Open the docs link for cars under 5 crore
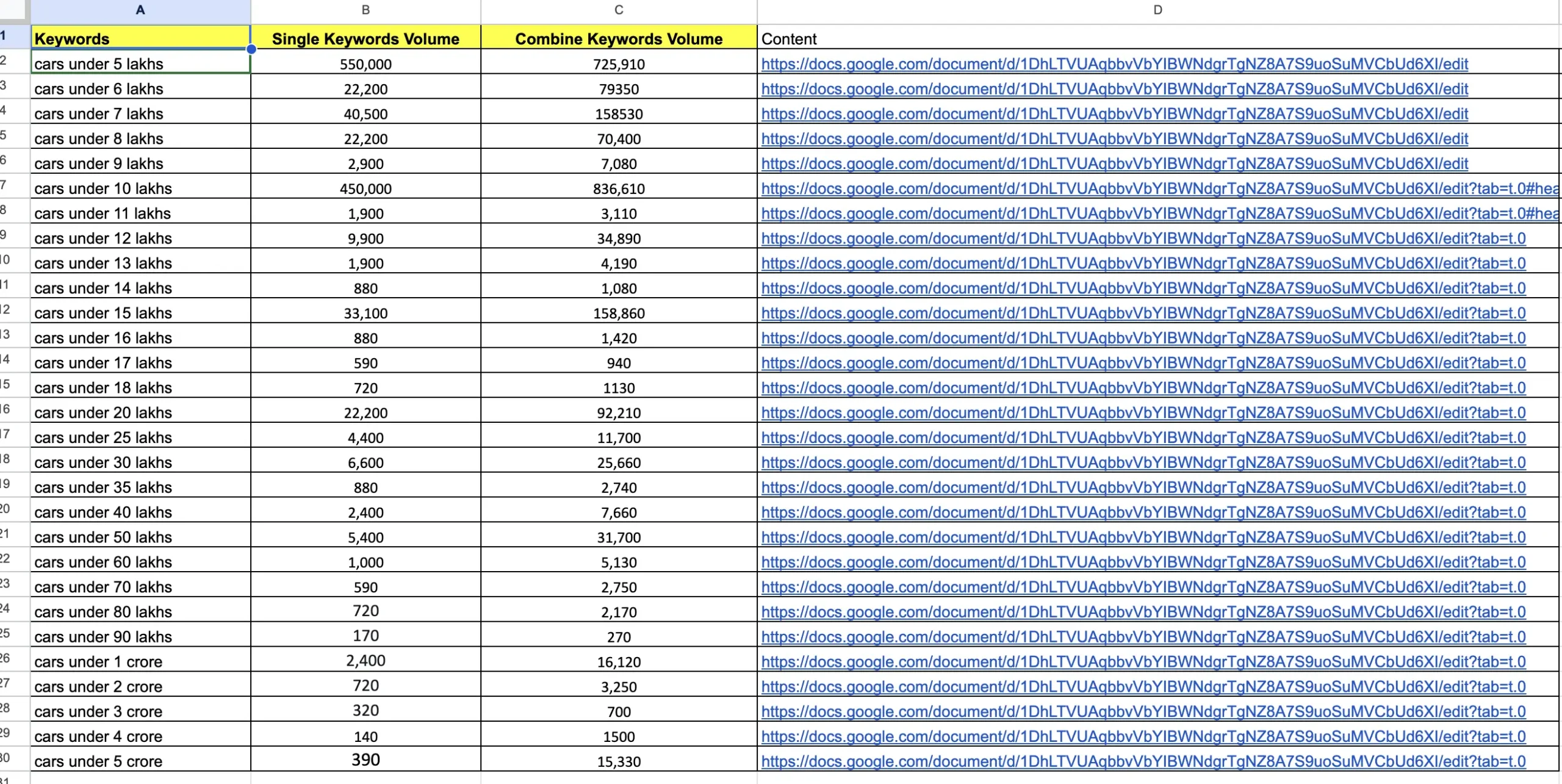The height and width of the screenshot is (784, 1562). coord(1143,761)
